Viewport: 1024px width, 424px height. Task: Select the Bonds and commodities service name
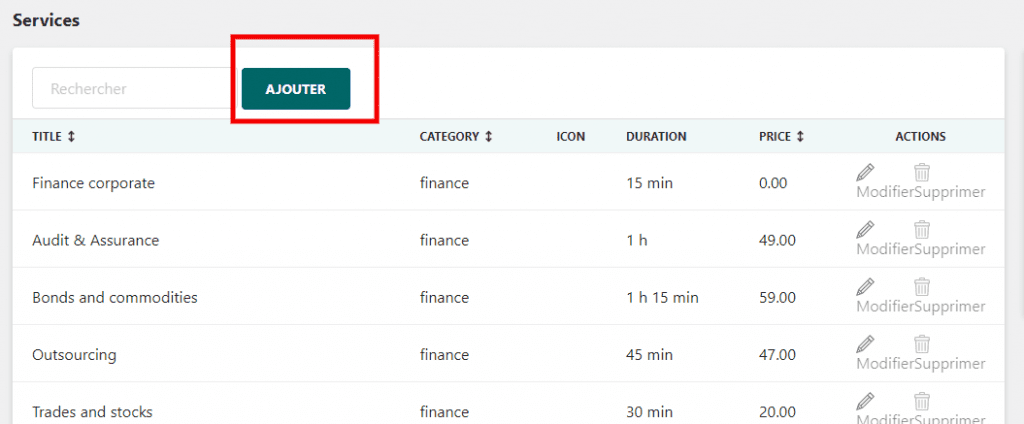(114, 297)
